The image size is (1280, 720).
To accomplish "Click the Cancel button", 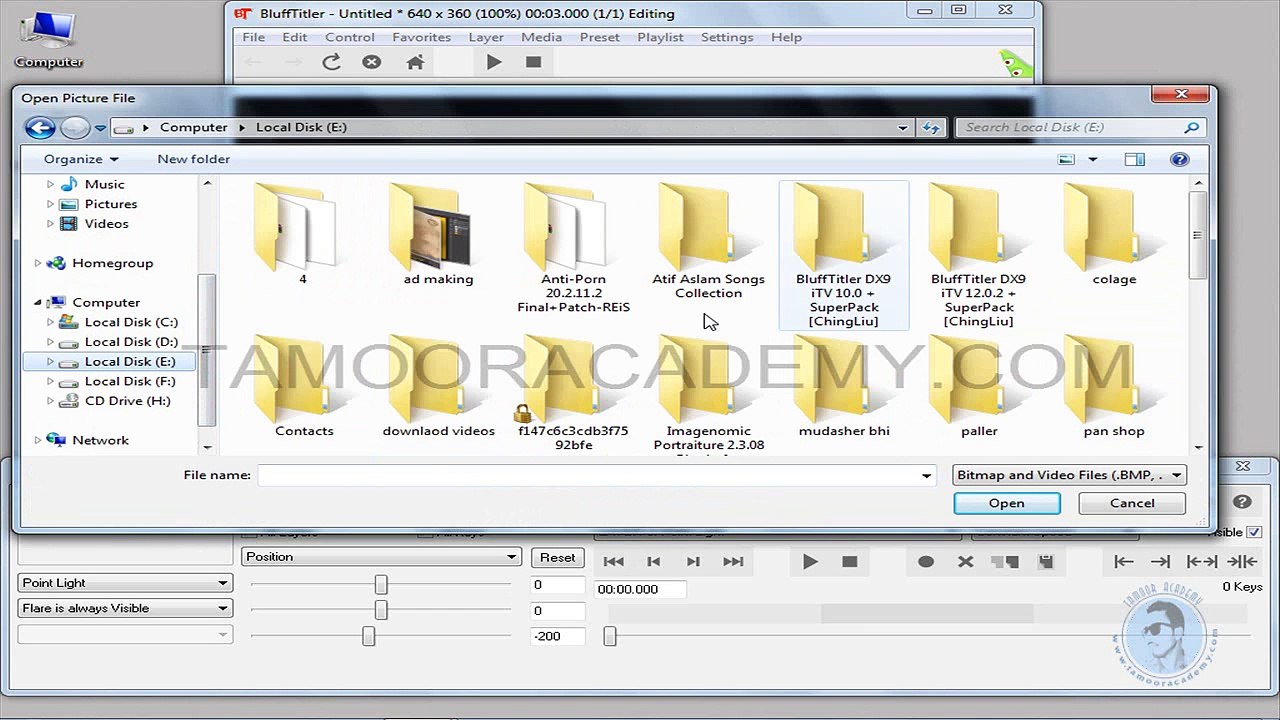I will (x=1132, y=503).
